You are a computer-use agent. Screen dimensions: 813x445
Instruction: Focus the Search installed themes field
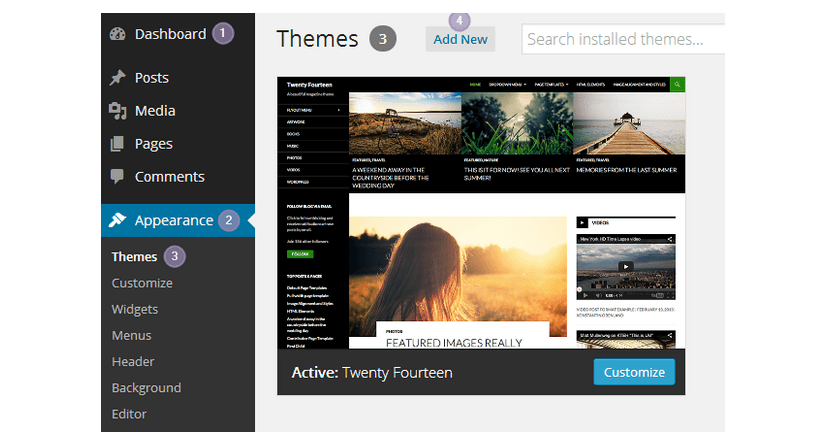click(623, 39)
